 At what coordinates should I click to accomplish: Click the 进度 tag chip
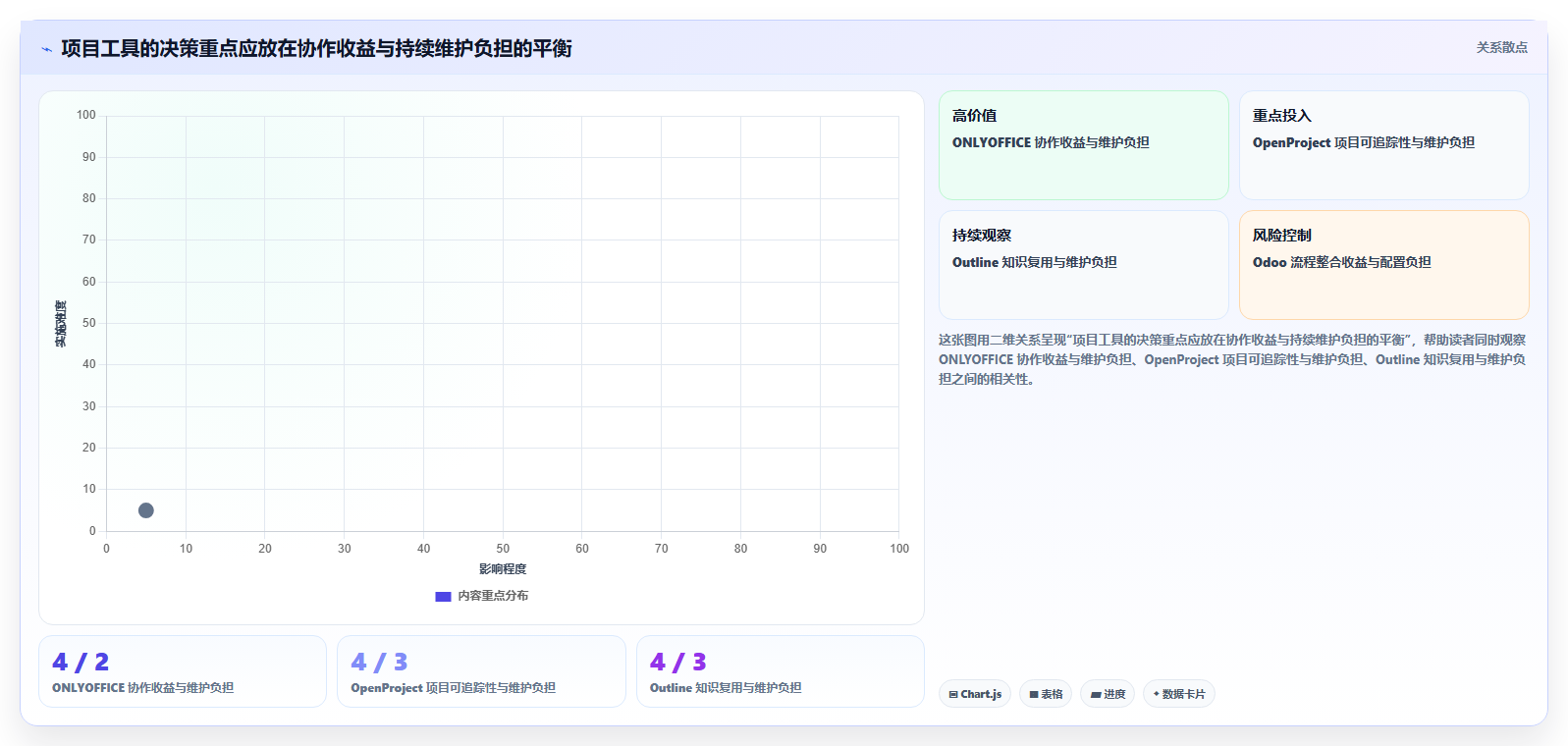click(x=1108, y=694)
